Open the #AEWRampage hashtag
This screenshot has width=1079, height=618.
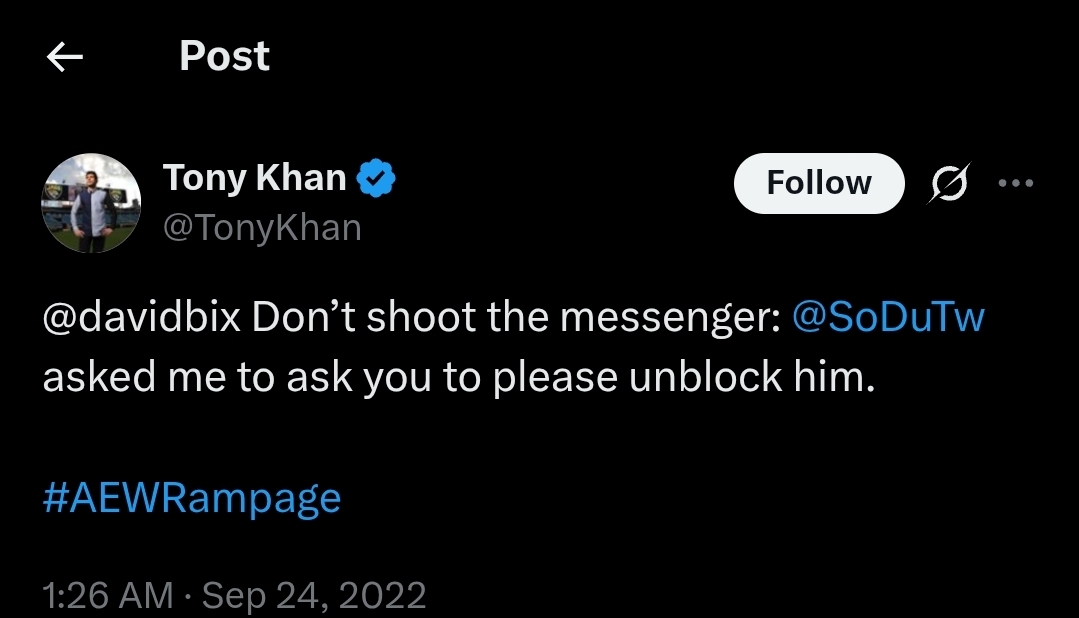pyautogui.click(x=192, y=497)
